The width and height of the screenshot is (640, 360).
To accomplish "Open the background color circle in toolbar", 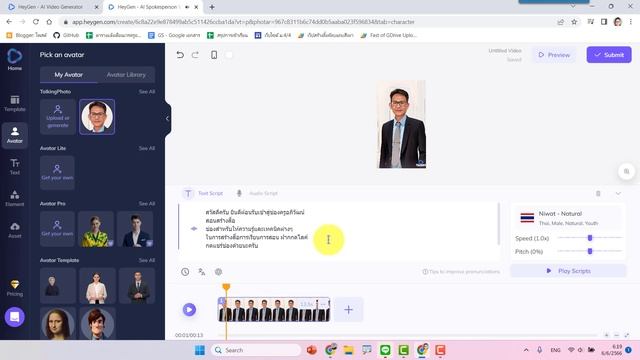I will pos(229,55).
